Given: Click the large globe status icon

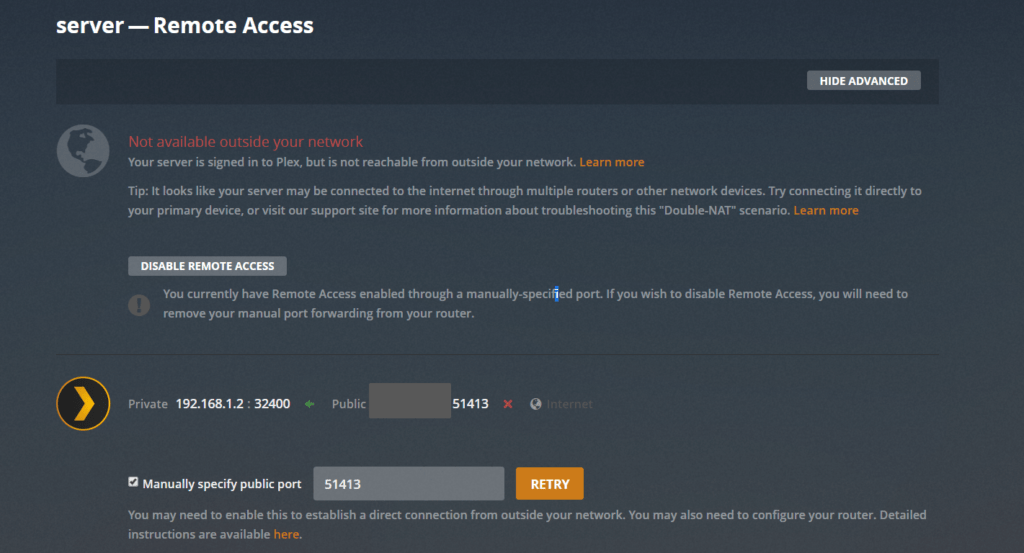Looking at the screenshot, I should 82,151.
